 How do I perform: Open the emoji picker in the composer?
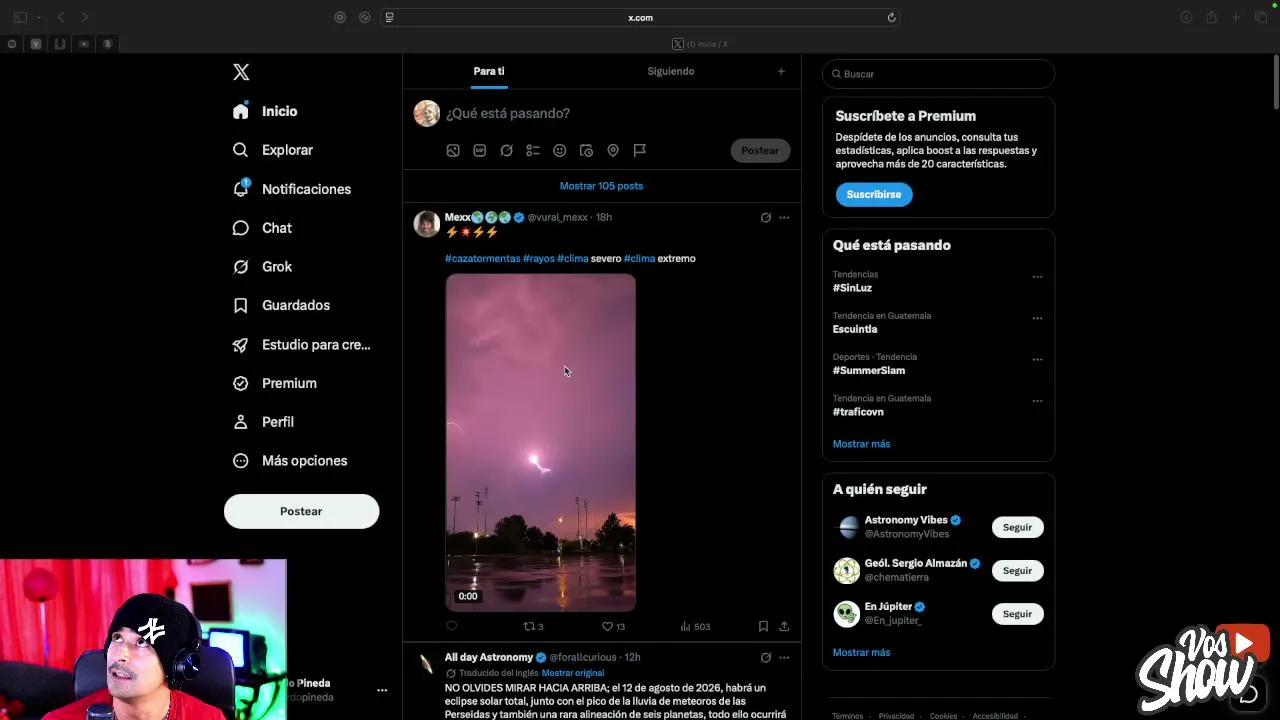(x=560, y=150)
